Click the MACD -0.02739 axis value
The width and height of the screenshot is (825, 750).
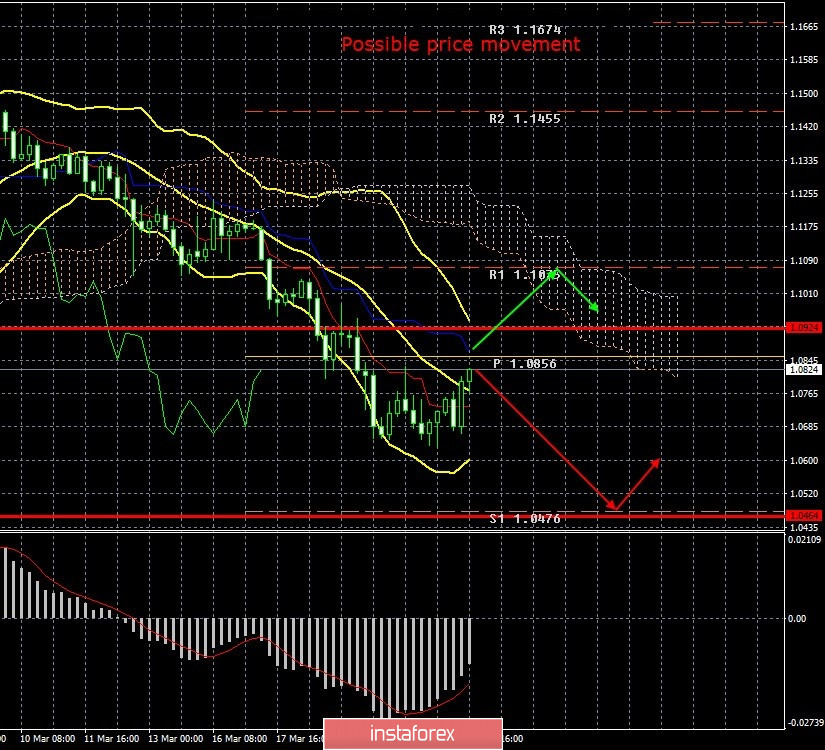coord(805,723)
